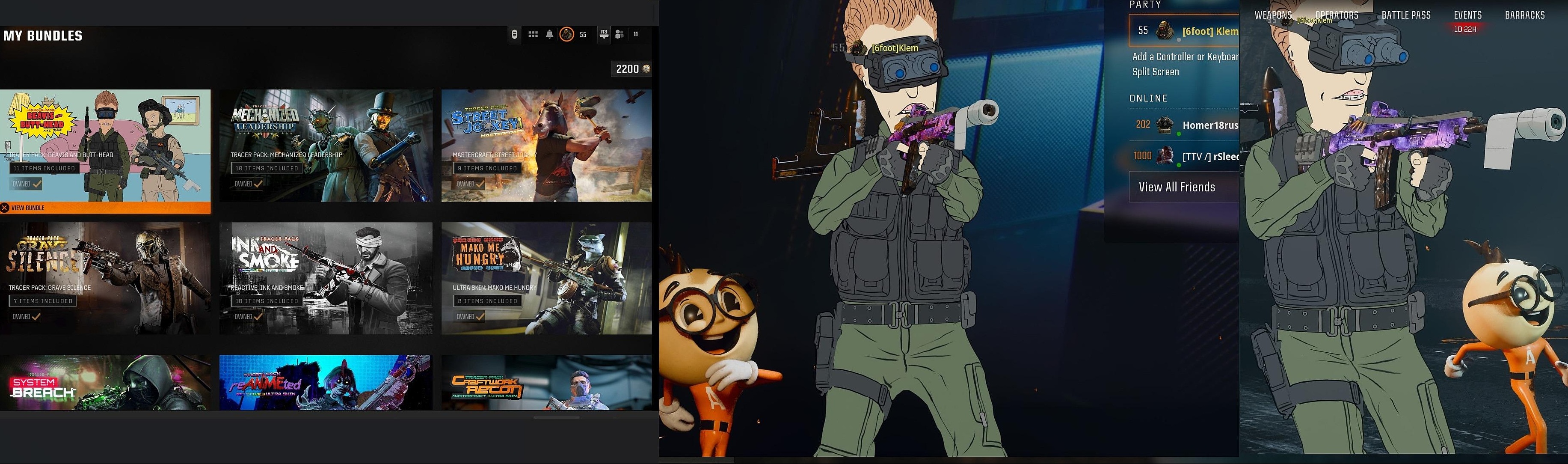Select friend [TTV /] rSleep in online list
1568x464 pixels.
pyautogui.click(x=1184, y=157)
